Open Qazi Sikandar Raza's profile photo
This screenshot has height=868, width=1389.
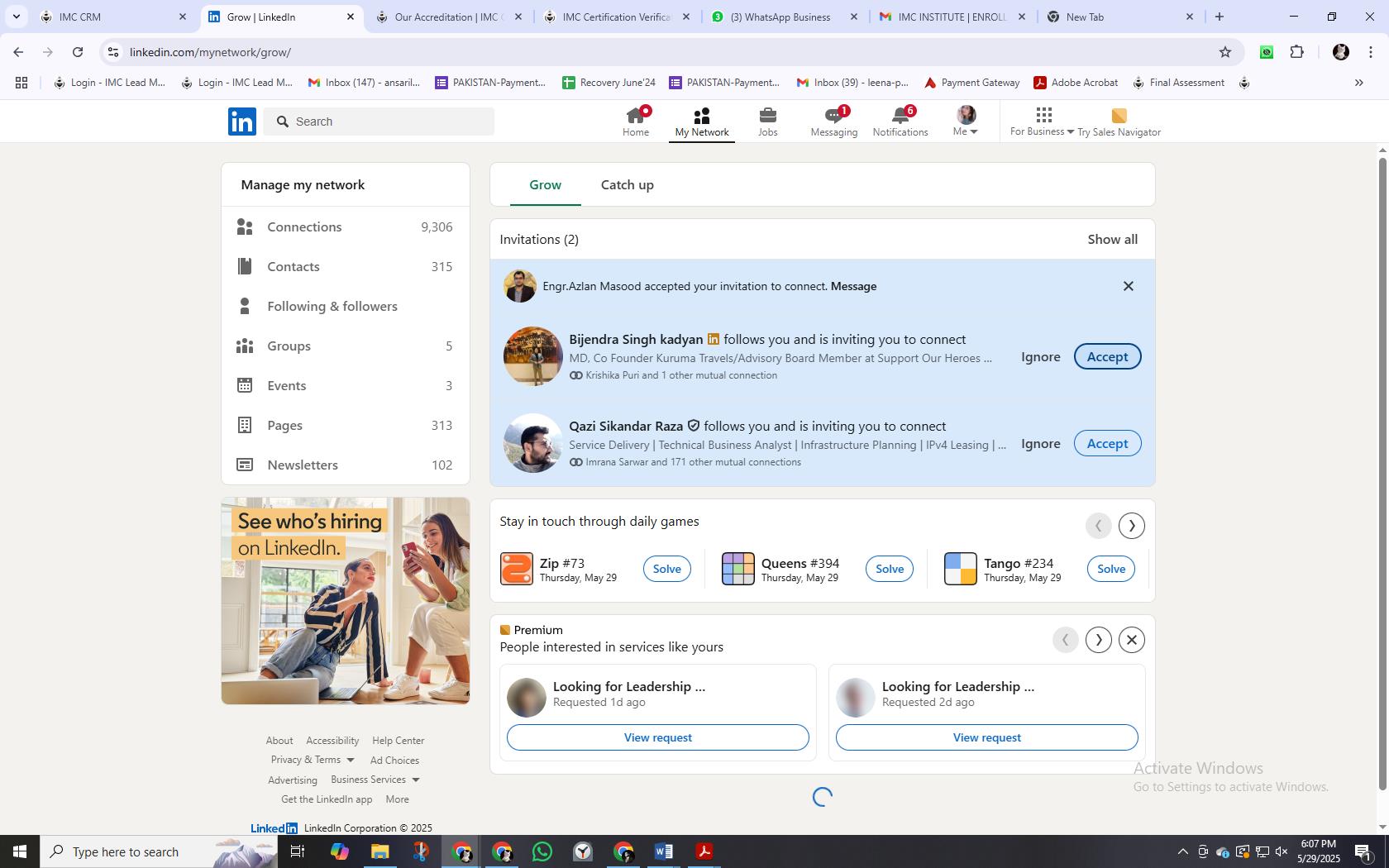pyautogui.click(x=533, y=443)
